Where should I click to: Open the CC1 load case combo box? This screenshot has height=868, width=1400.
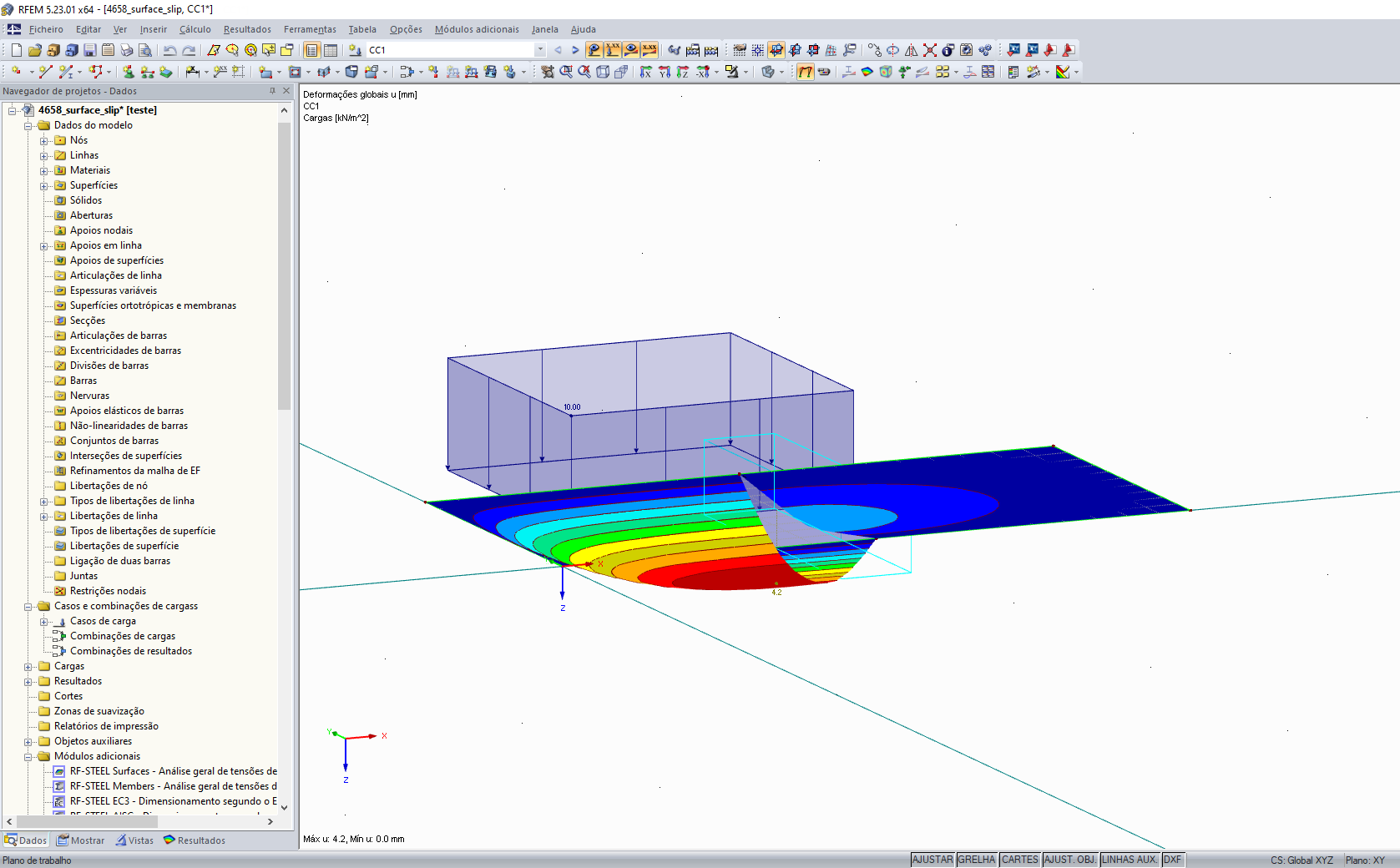[x=457, y=50]
